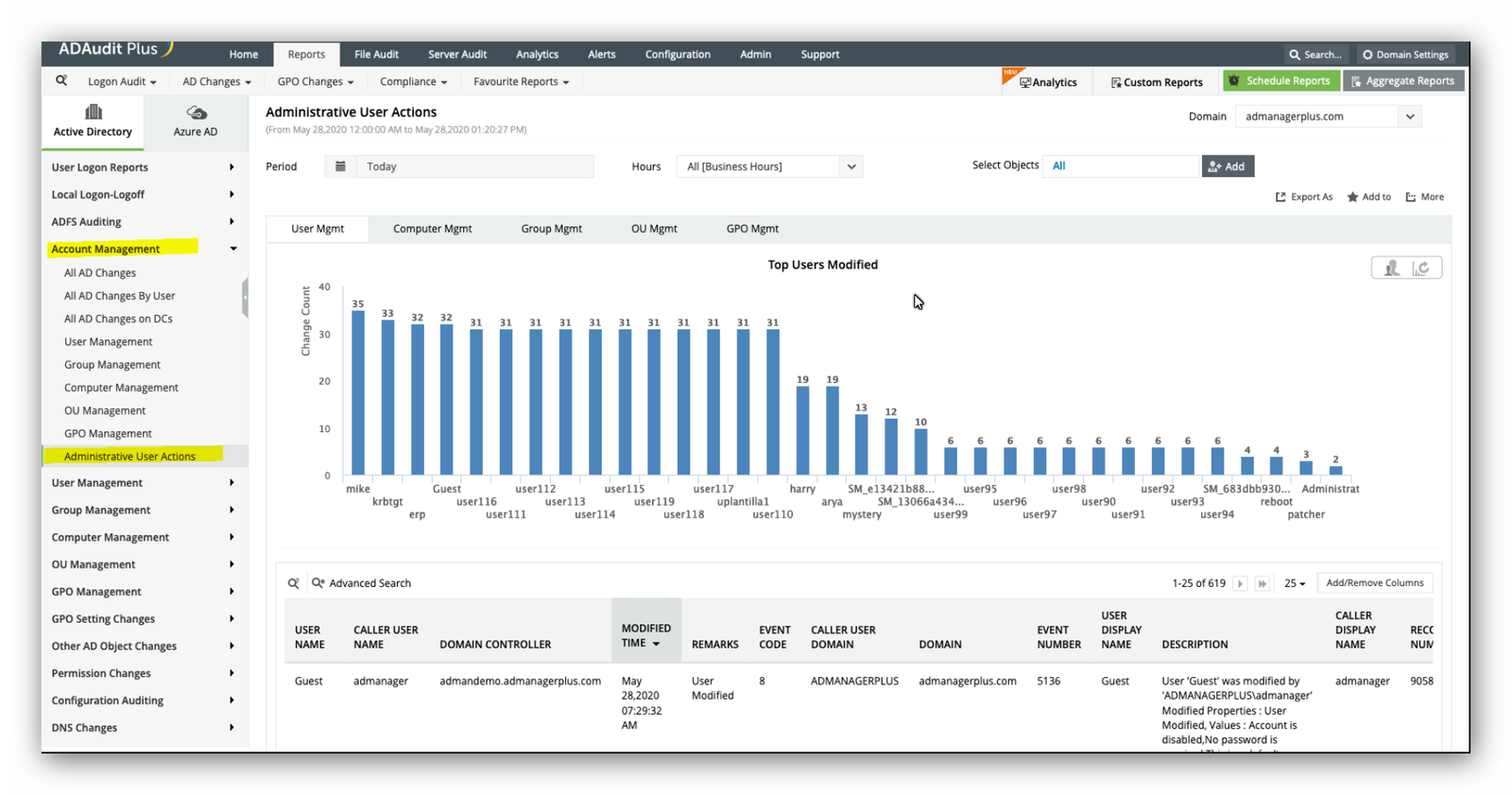Switch to GPO Mgmt tab

tap(752, 229)
